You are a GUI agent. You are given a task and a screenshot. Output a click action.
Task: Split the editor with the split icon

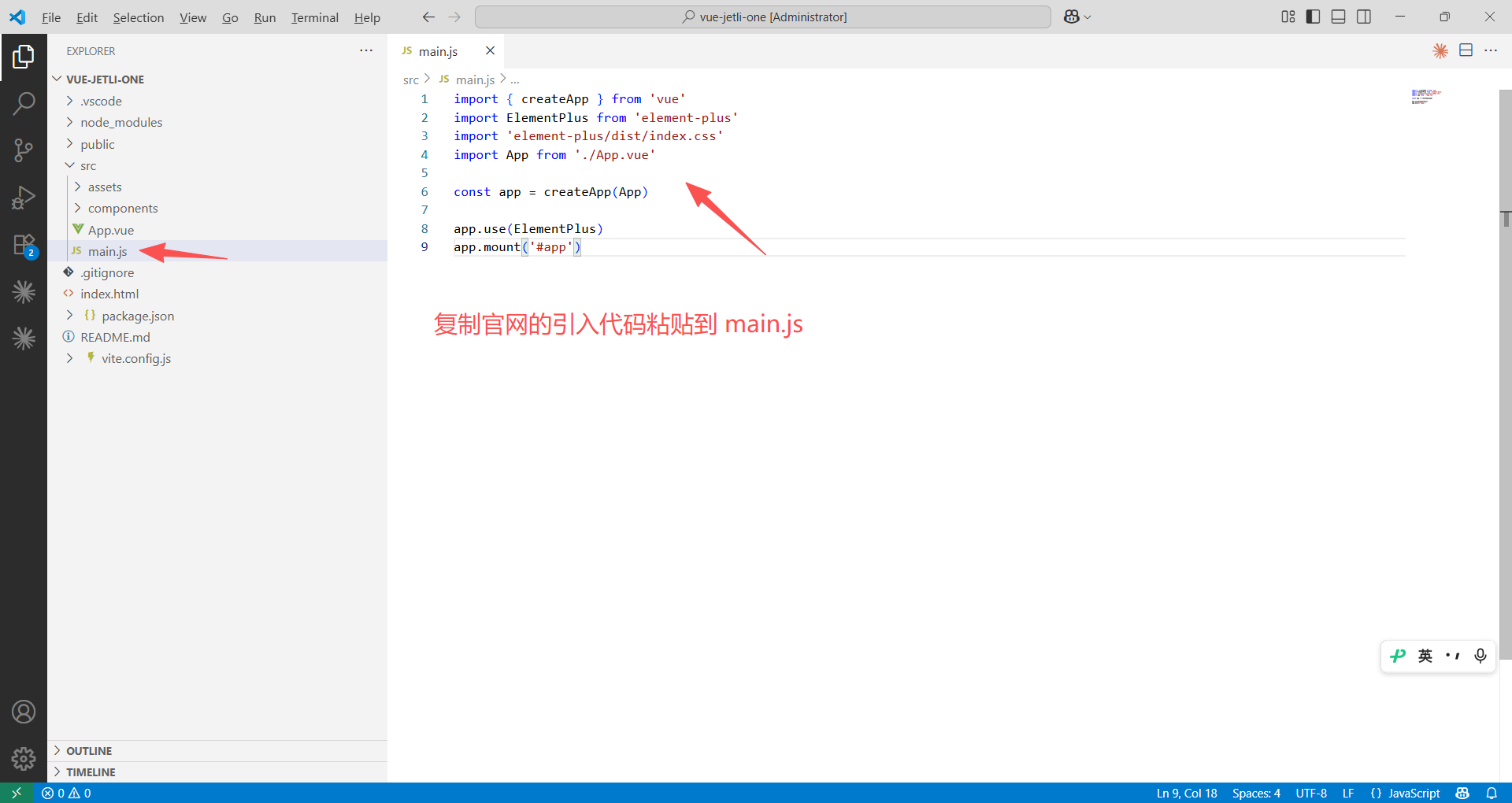click(x=1466, y=50)
